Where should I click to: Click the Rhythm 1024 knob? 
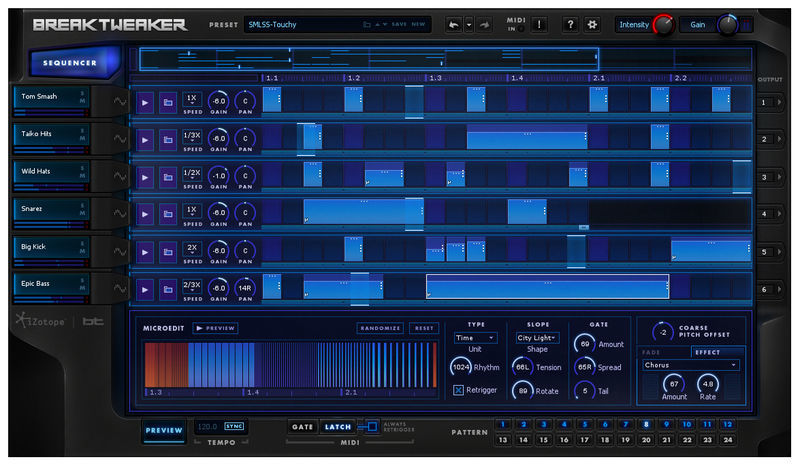pos(461,367)
